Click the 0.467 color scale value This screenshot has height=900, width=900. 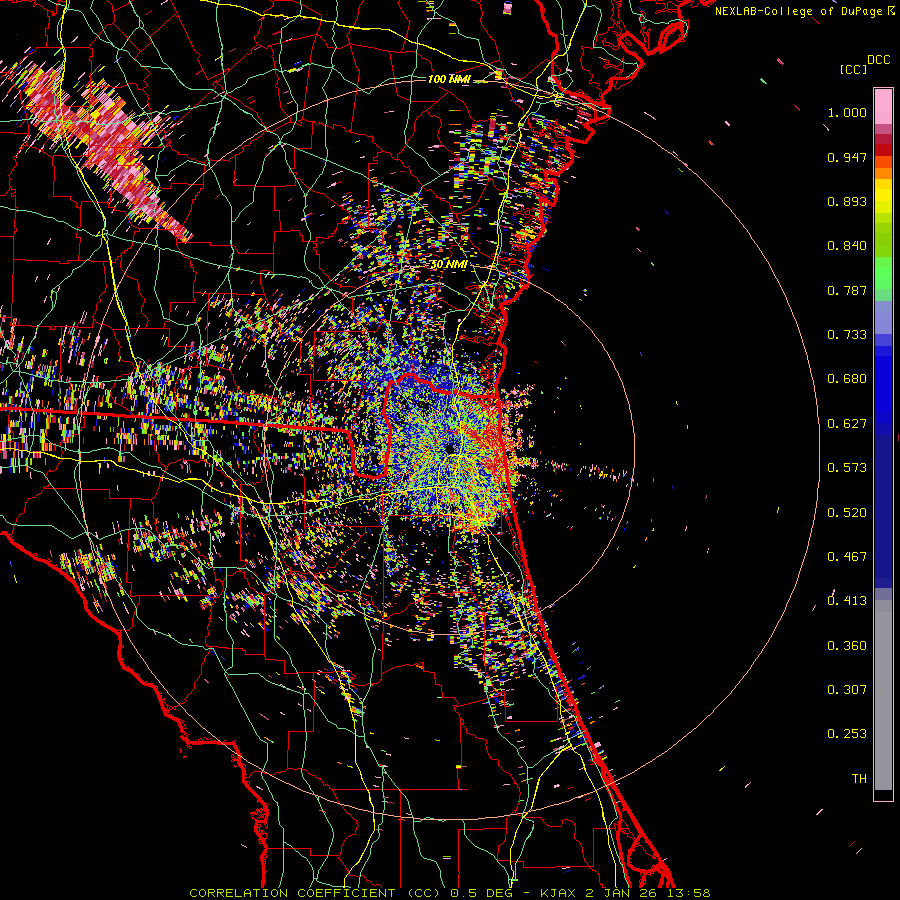[847, 557]
